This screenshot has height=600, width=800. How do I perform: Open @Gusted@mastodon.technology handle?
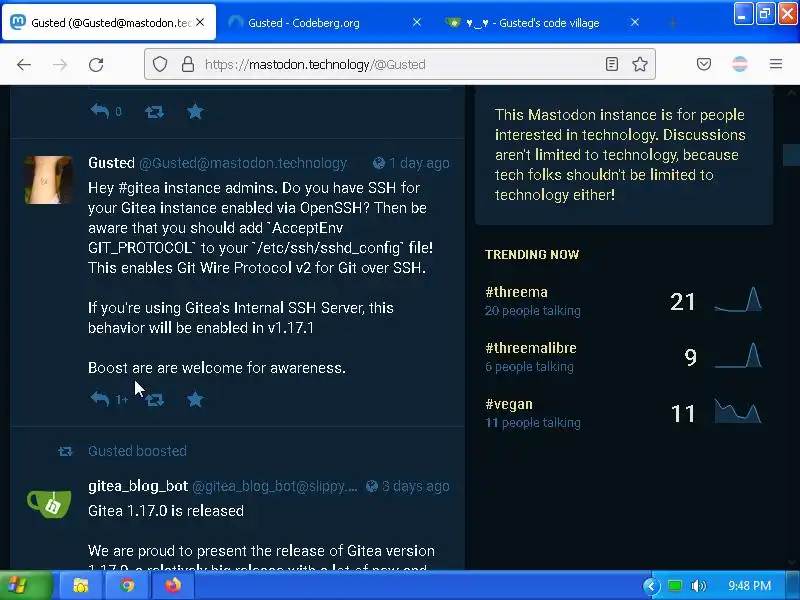point(243,163)
